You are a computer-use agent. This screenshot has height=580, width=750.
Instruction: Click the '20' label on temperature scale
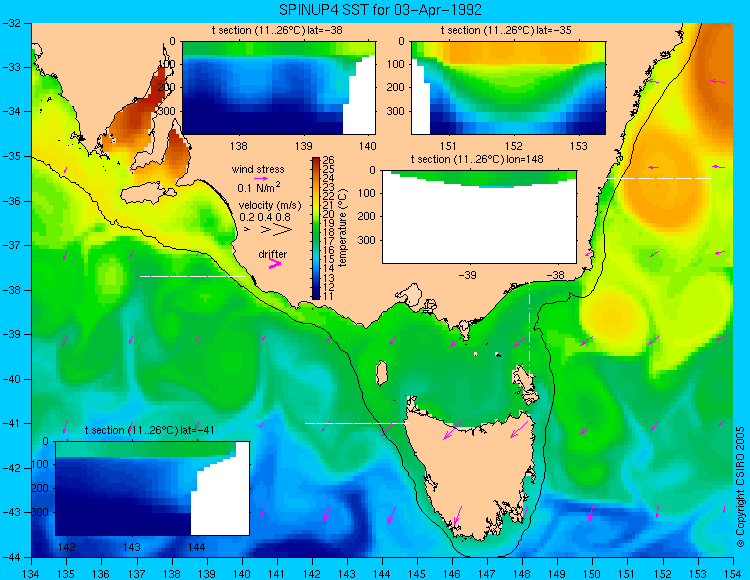point(329,214)
